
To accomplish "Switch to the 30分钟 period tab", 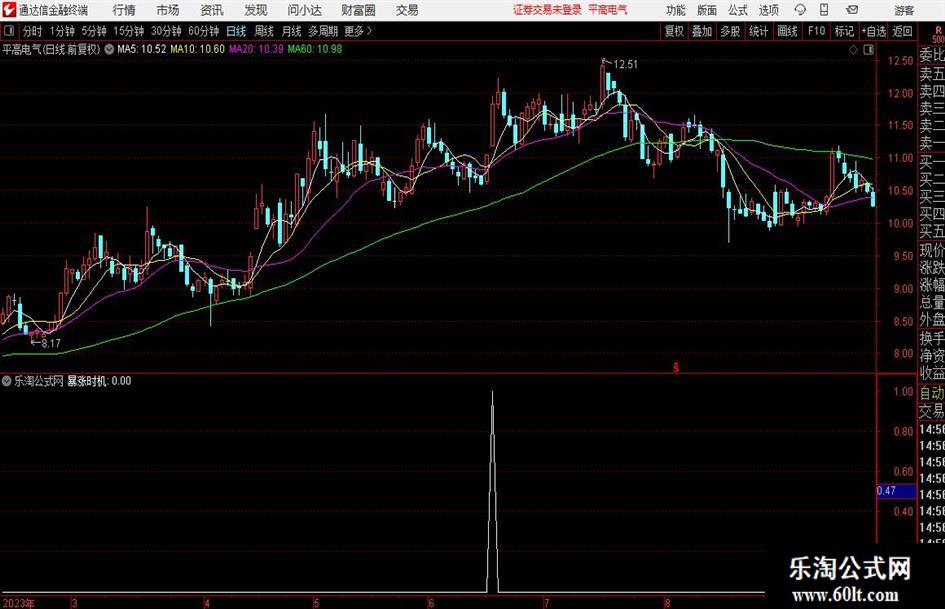I will tap(166, 31).
